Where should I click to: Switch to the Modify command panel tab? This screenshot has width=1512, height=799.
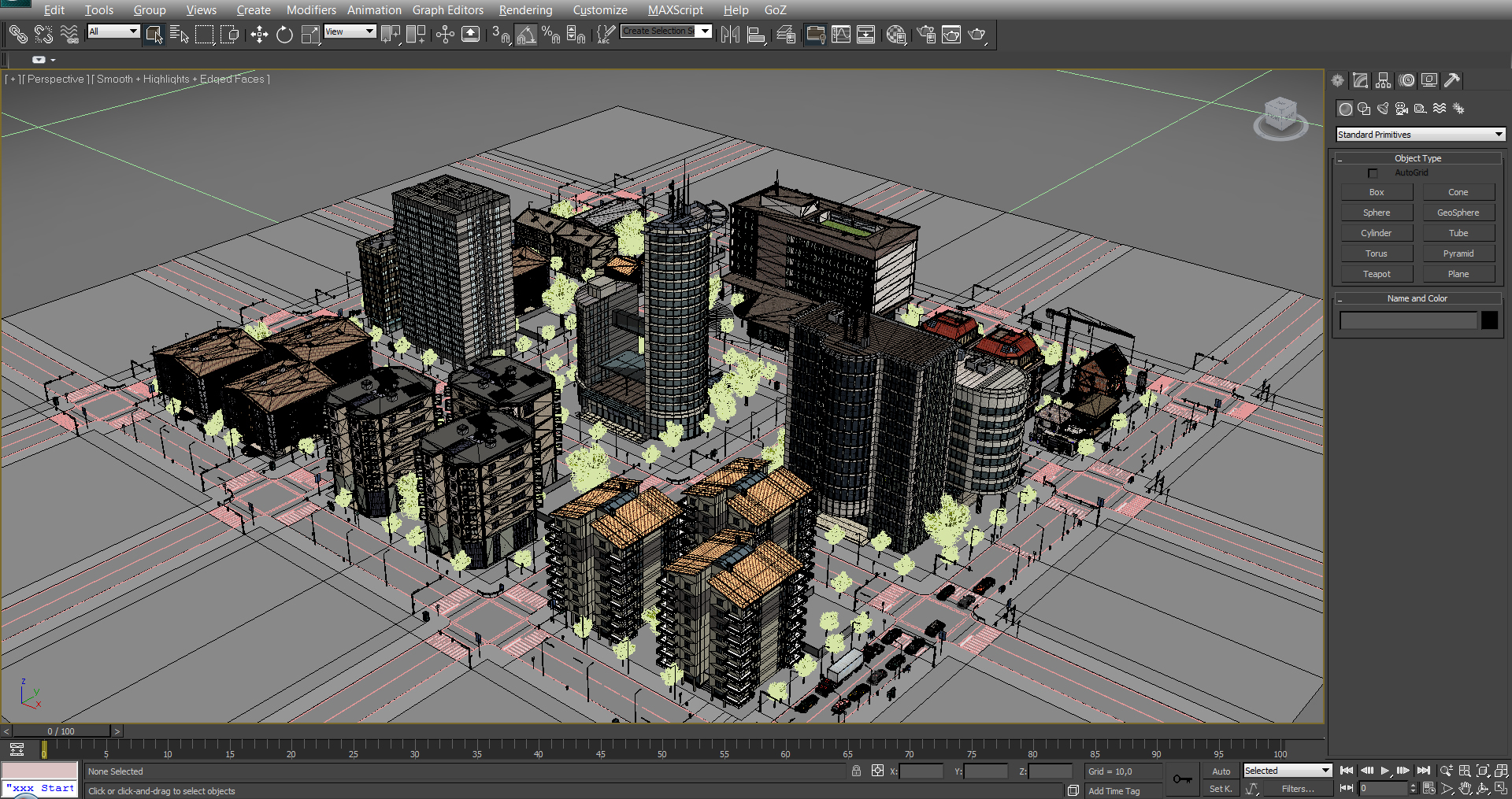[x=1360, y=80]
